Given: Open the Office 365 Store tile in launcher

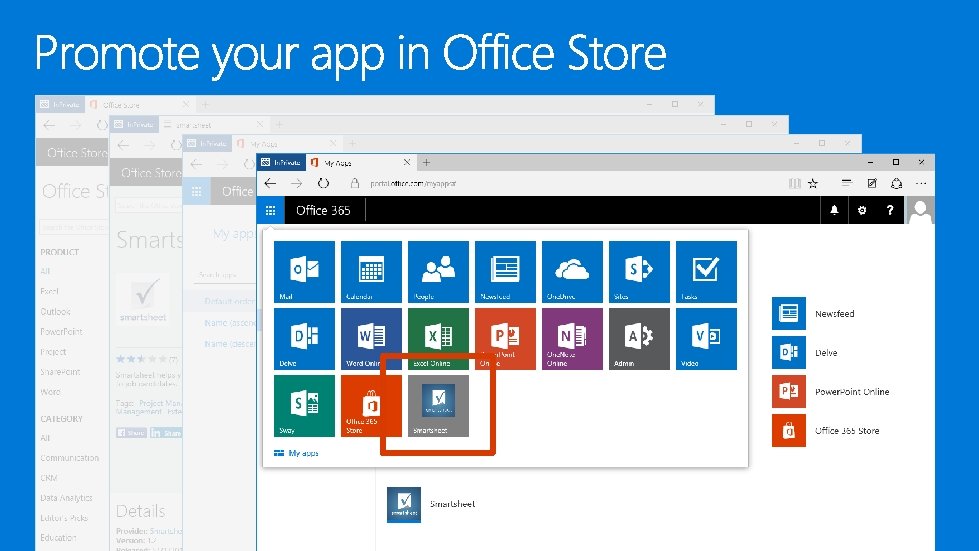Looking at the screenshot, I should [x=371, y=406].
